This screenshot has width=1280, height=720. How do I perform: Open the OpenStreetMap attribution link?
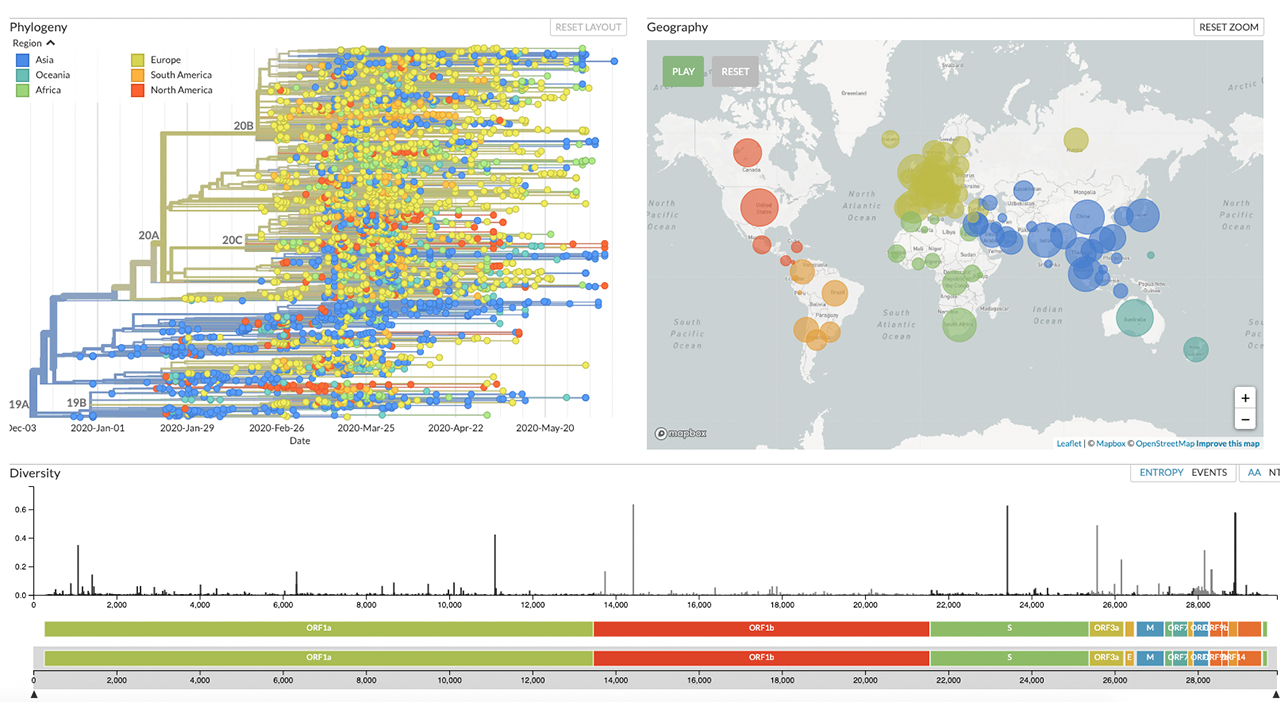pyautogui.click(x=1165, y=444)
